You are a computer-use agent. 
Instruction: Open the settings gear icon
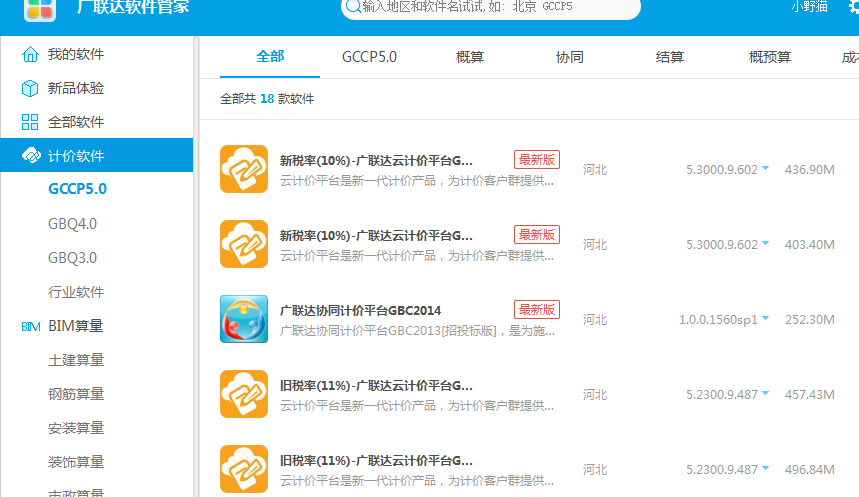[x=854, y=7]
